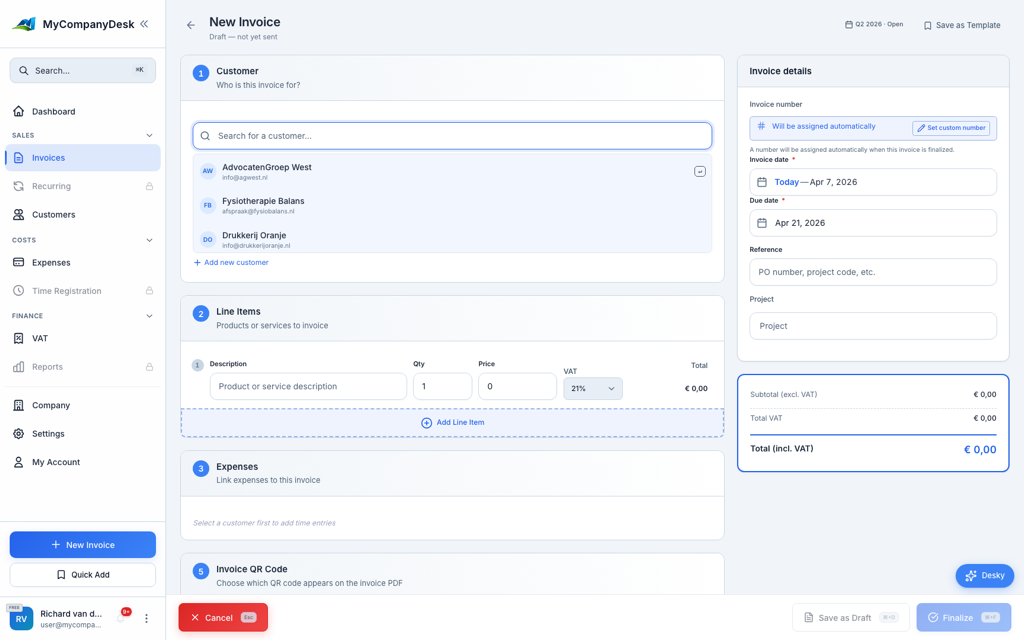The image size is (1024, 640).
Task: Collapse the sidebar with double-chevron control
Action: (146, 23)
